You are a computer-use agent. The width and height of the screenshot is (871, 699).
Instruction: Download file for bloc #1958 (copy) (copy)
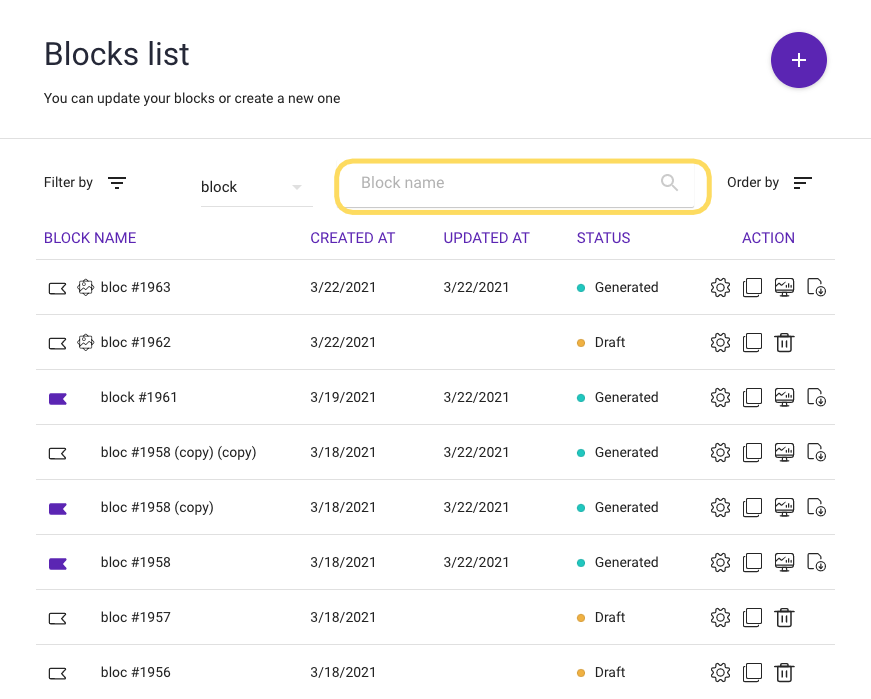pyautogui.click(x=817, y=453)
